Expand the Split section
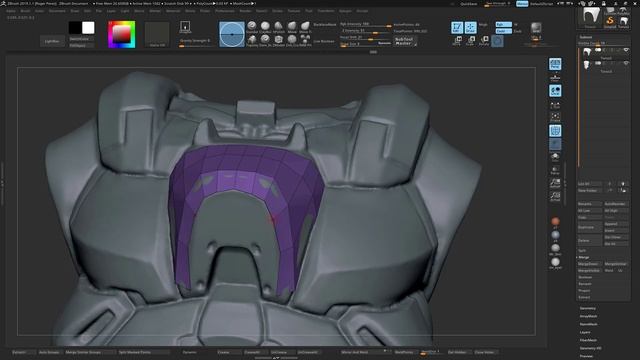This screenshot has height=360, width=640. click(582, 251)
